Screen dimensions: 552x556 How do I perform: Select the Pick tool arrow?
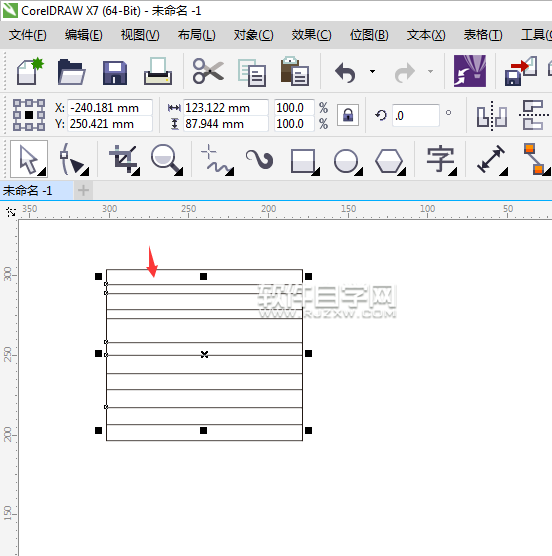coord(29,159)
